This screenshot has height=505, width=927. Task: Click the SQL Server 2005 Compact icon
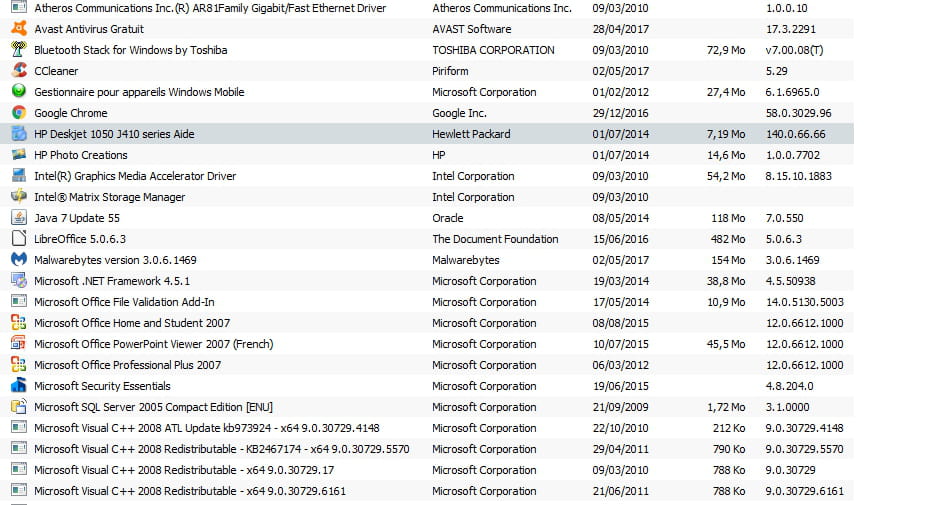coord(19,406)
